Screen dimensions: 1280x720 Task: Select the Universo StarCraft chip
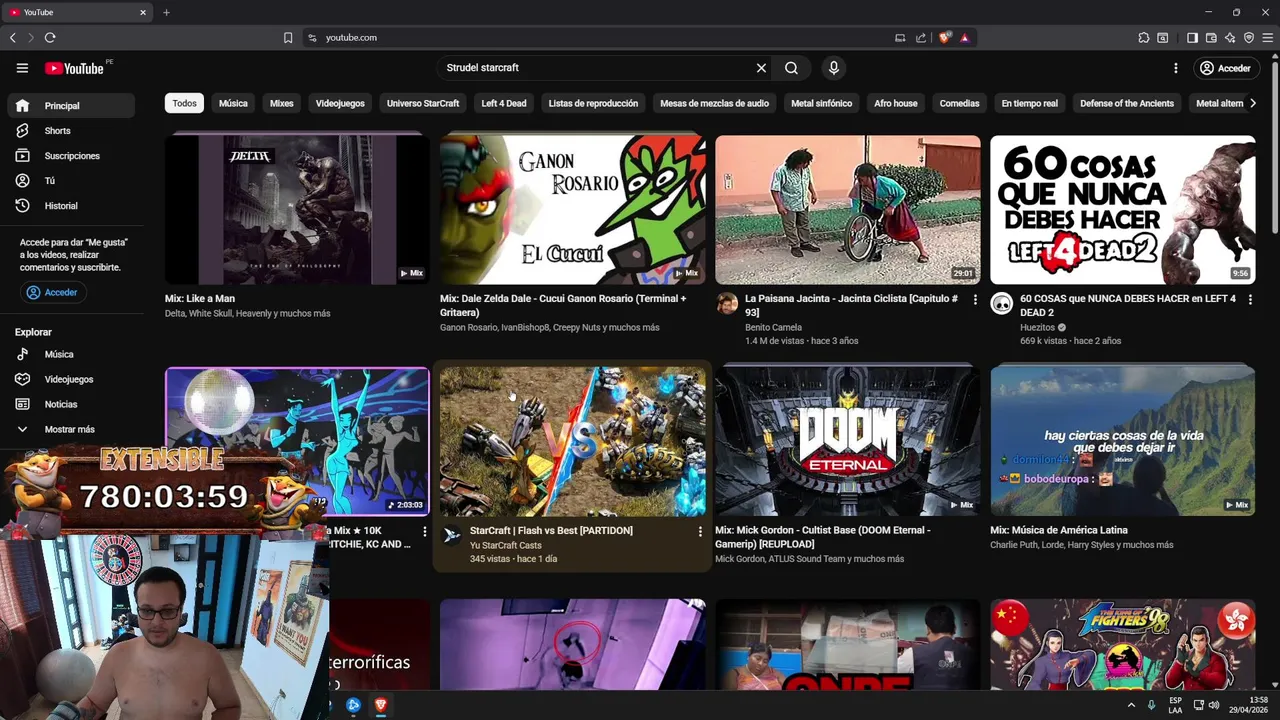coord(423,103)
